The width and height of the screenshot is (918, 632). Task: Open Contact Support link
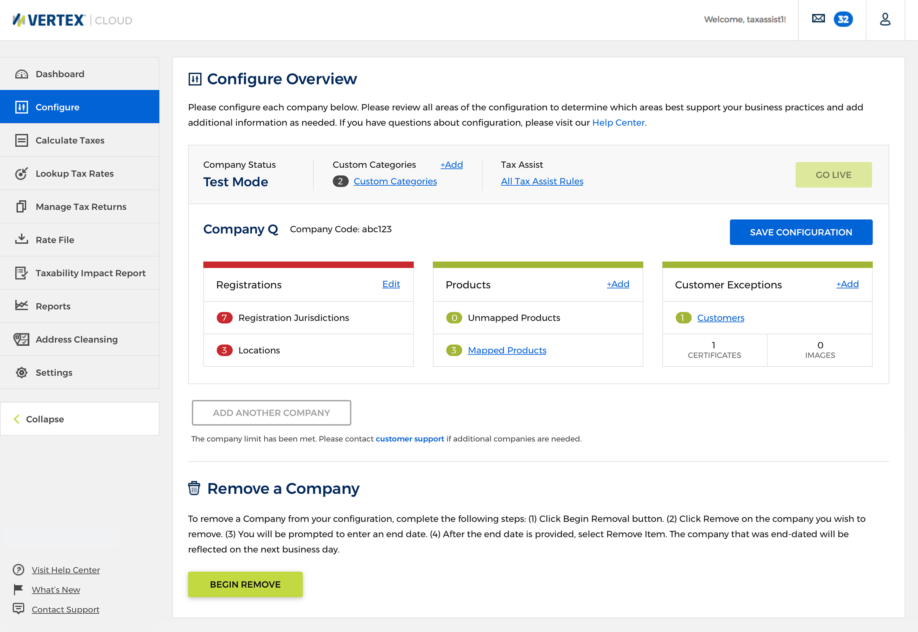click(x=66, y=609)
